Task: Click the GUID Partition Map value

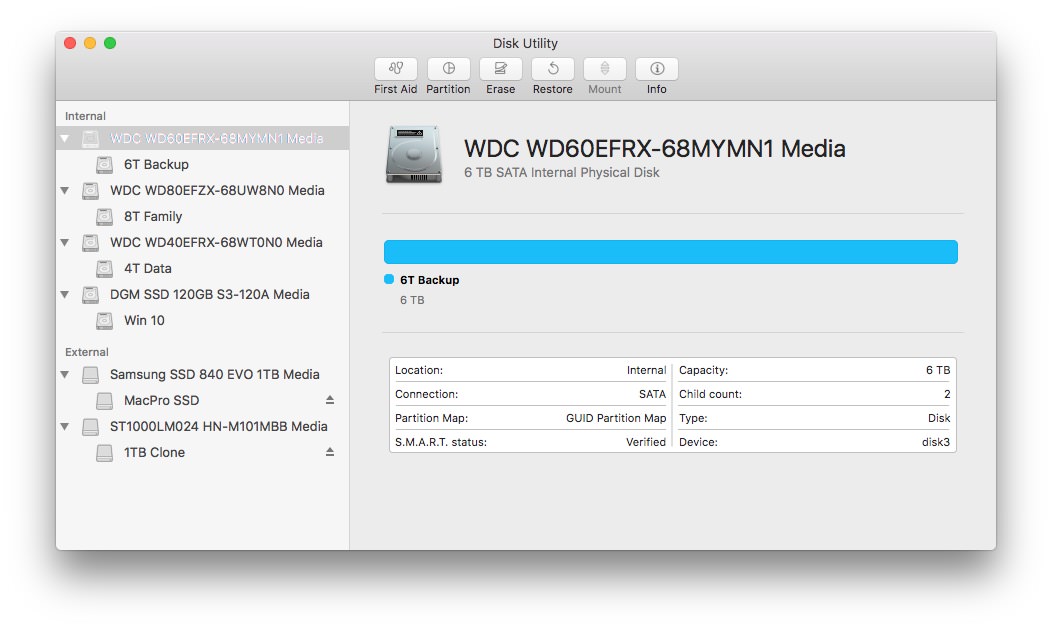Action: pos(616,418)
